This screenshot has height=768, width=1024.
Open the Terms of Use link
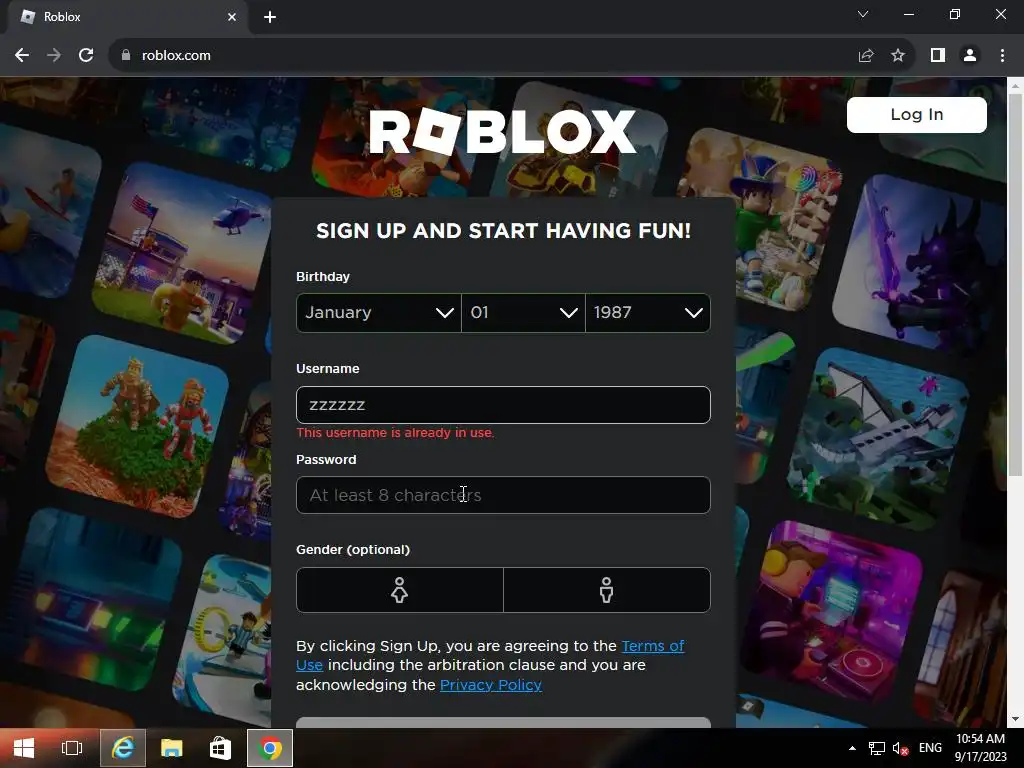(x=653, y=646)
